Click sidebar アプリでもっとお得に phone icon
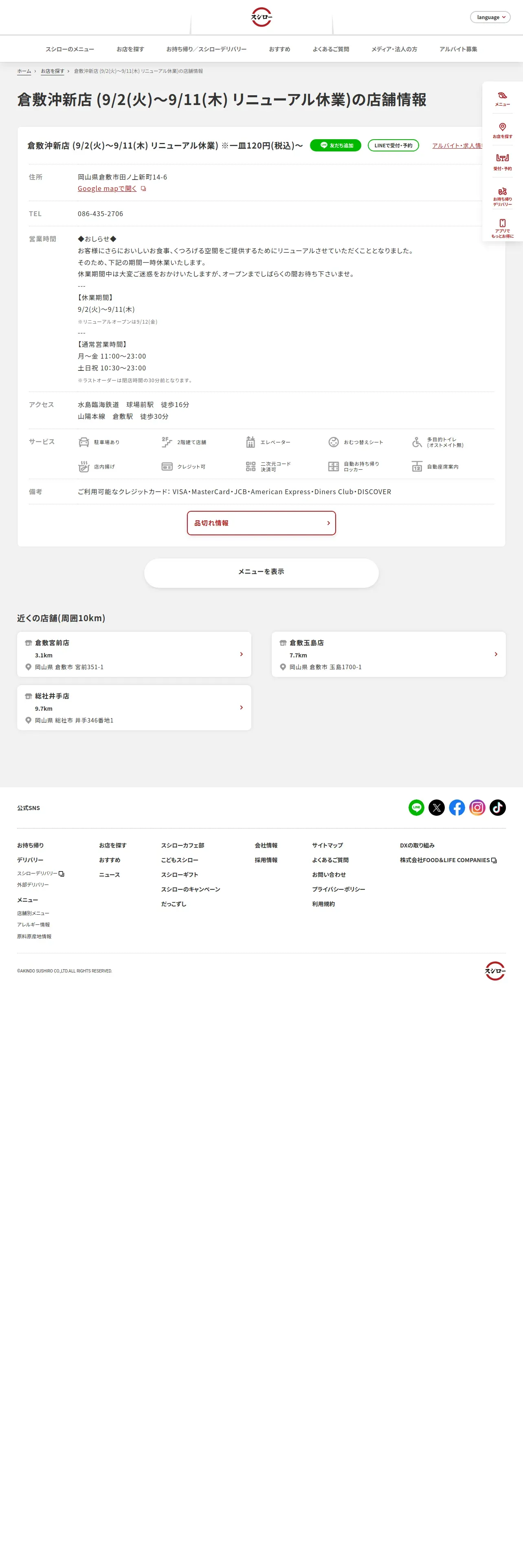523x1568 pixels. 502,223
